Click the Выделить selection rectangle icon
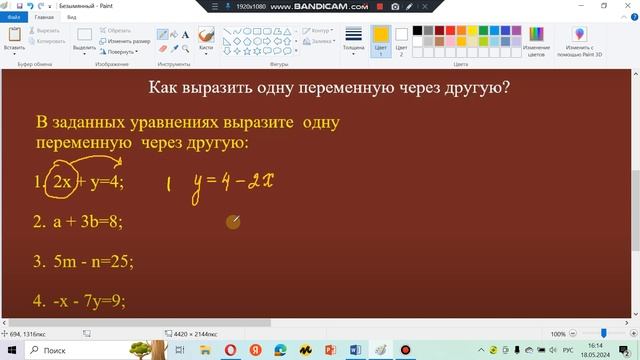The width and height of the screenshot is (640, 360). [x=84, y=35]
